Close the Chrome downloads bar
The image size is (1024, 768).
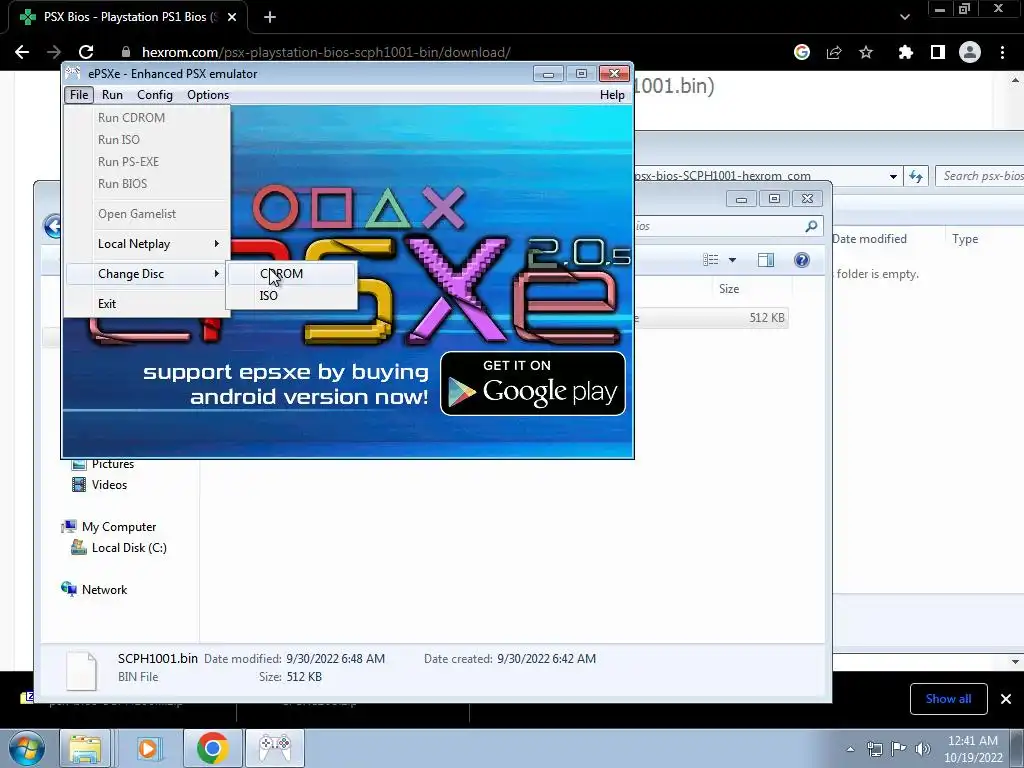pyautogui.click(x=1006, y=699)
